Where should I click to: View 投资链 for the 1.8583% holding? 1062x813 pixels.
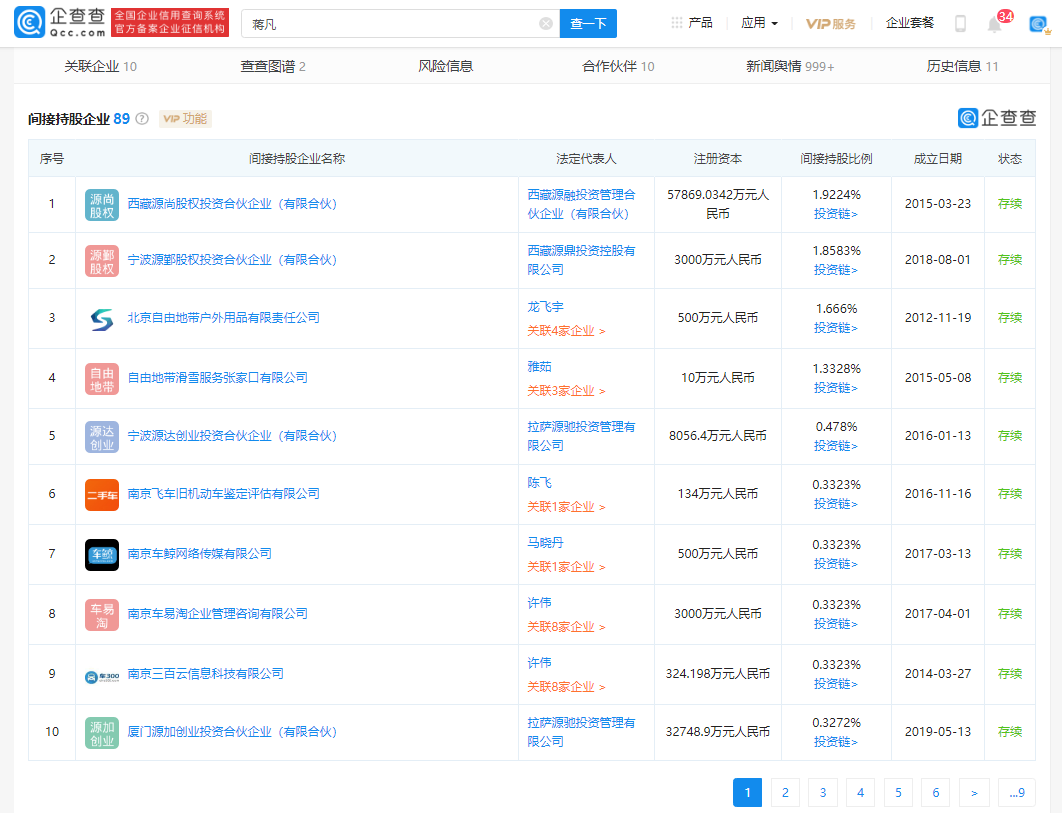pos(836,270)
